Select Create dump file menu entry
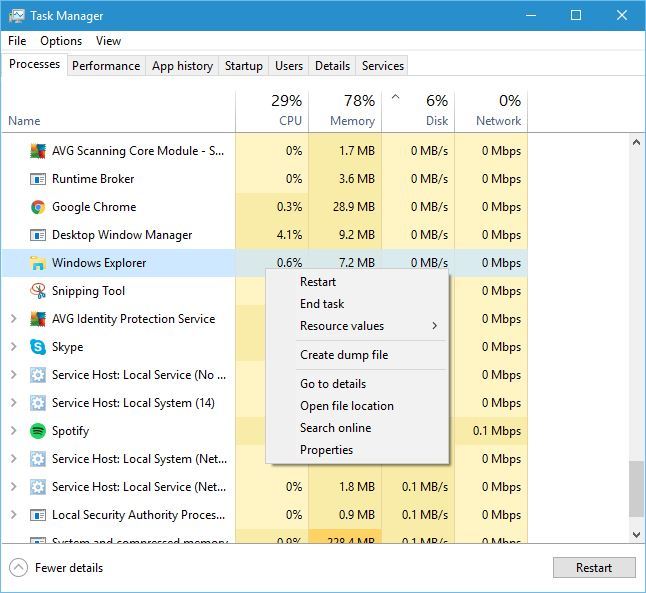646x593 pixels. click(357, 355)
